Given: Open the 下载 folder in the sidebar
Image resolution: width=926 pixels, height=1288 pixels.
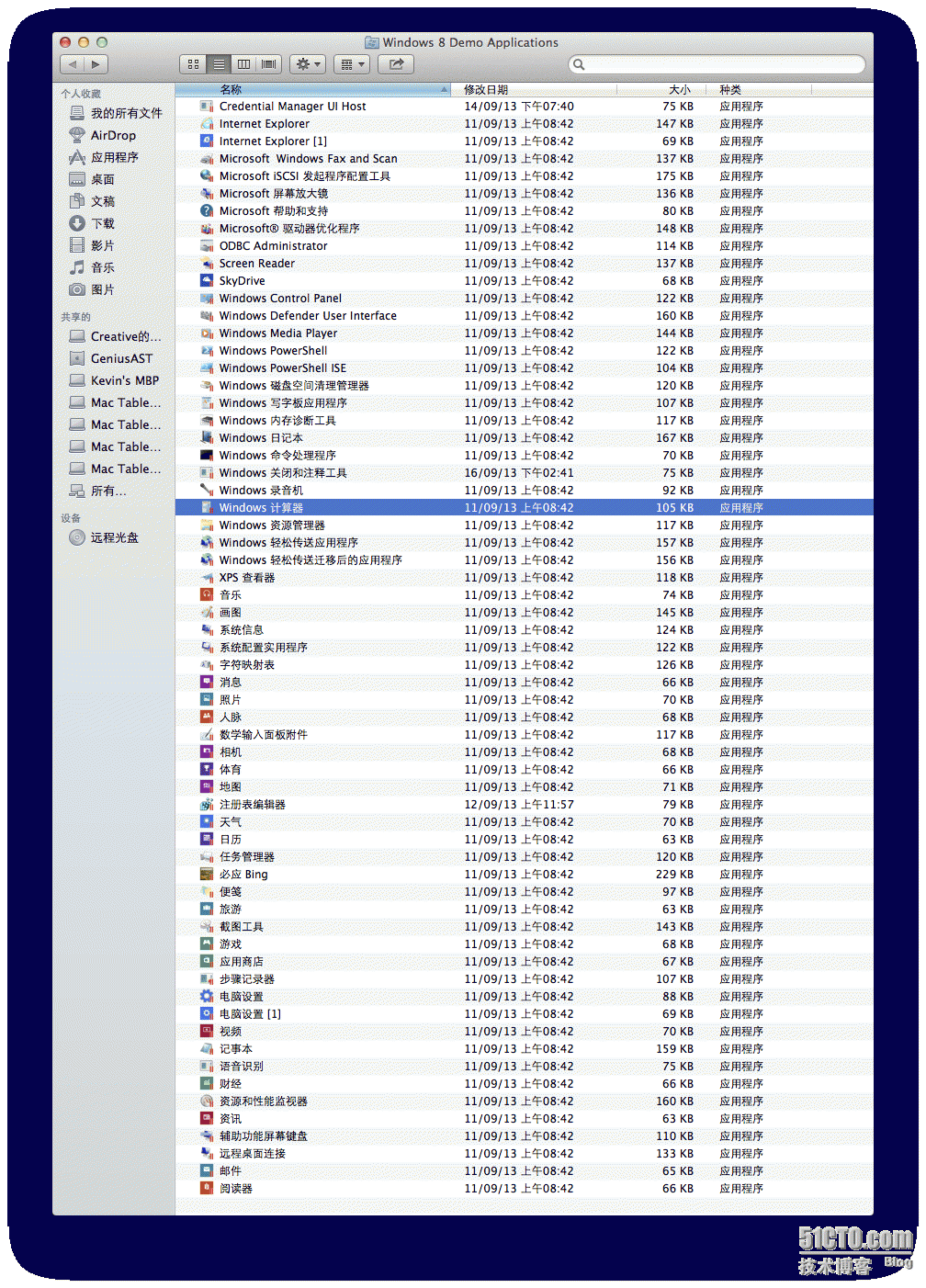Looking at the screenshot, I should click(x=102, y=223).
